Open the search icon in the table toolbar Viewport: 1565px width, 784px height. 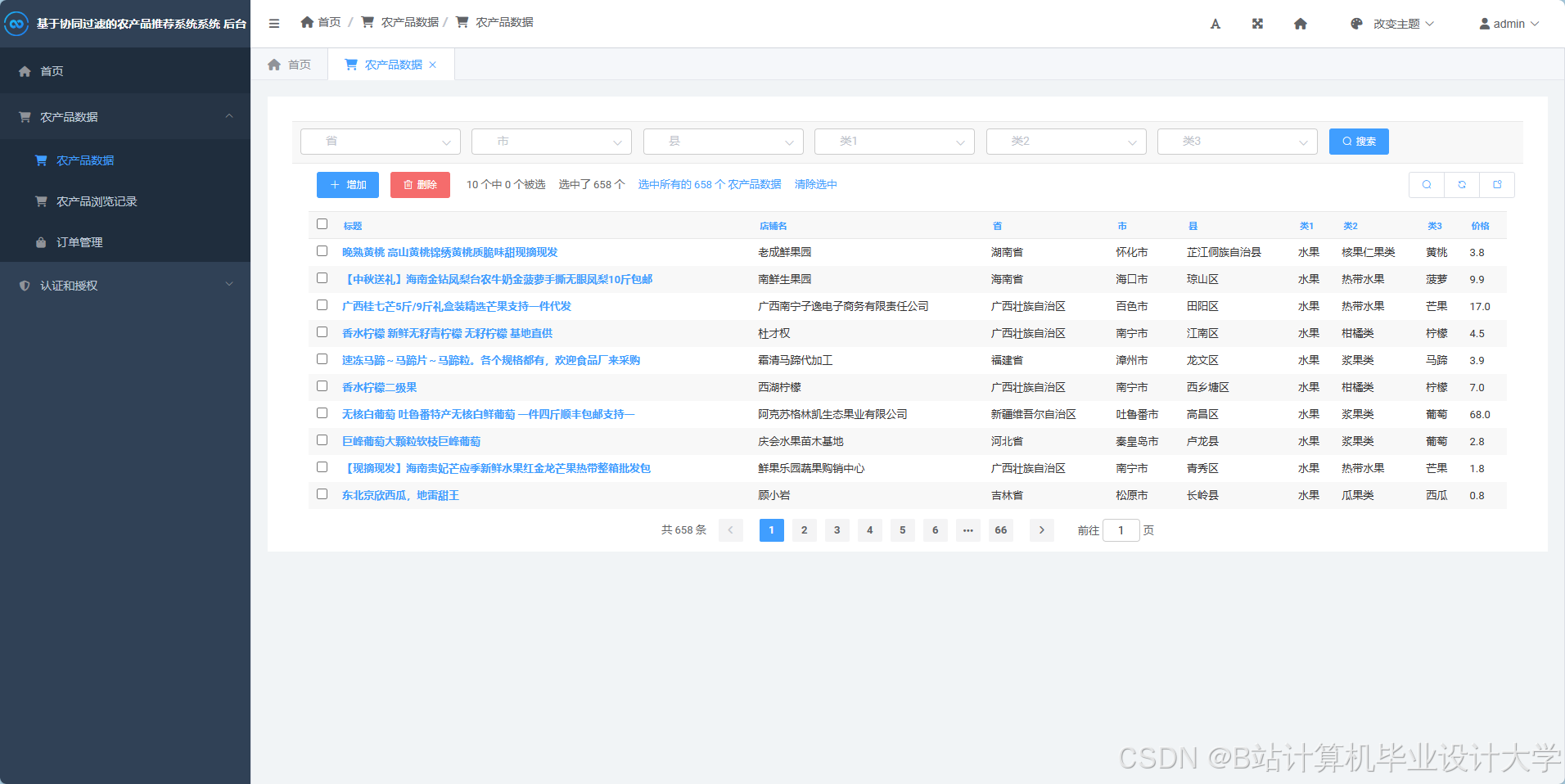click(x=1426, y=184)
